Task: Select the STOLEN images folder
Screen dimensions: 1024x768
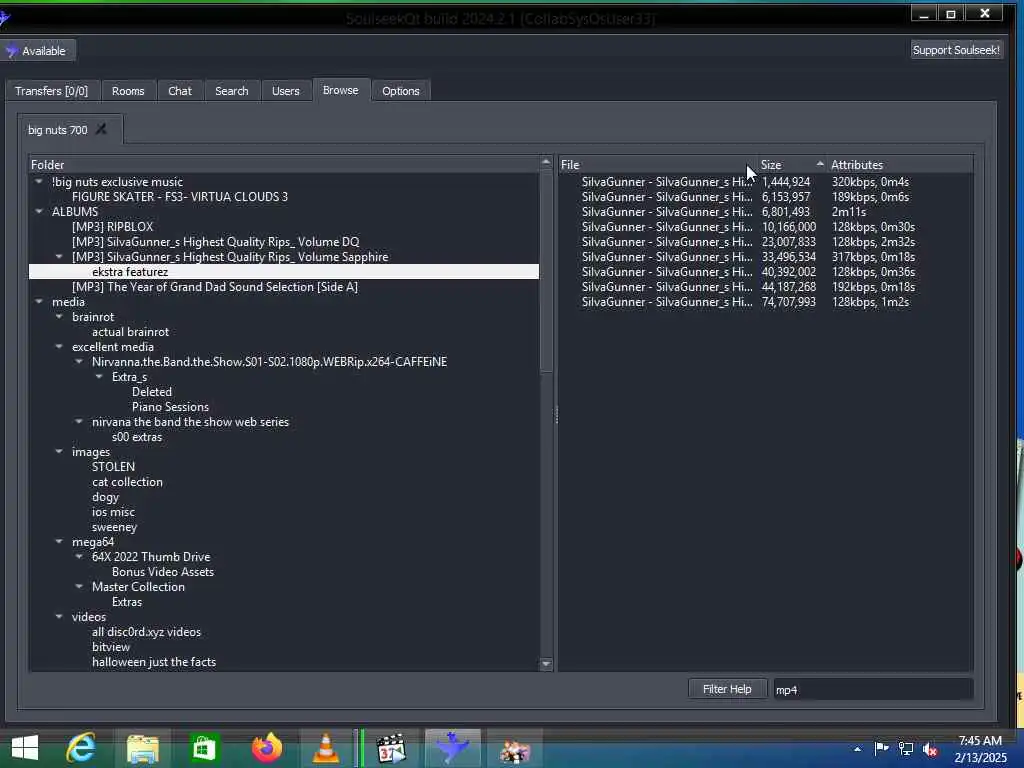Action: pyautogui.click(x=114, y=467)
